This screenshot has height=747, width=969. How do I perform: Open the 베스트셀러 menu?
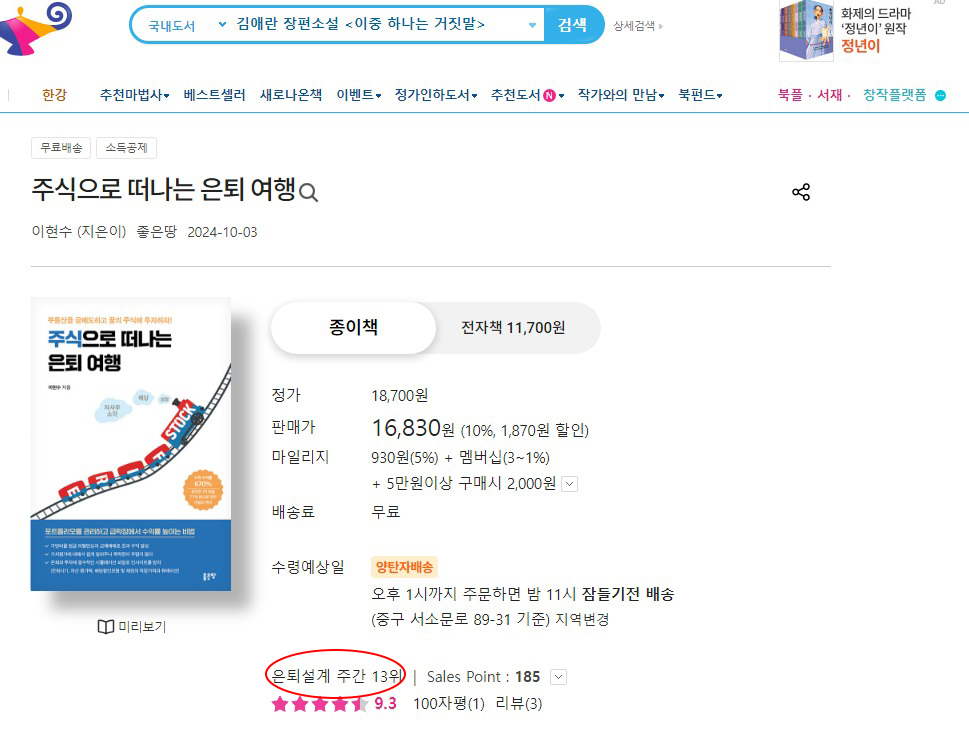tap(214, 95)
